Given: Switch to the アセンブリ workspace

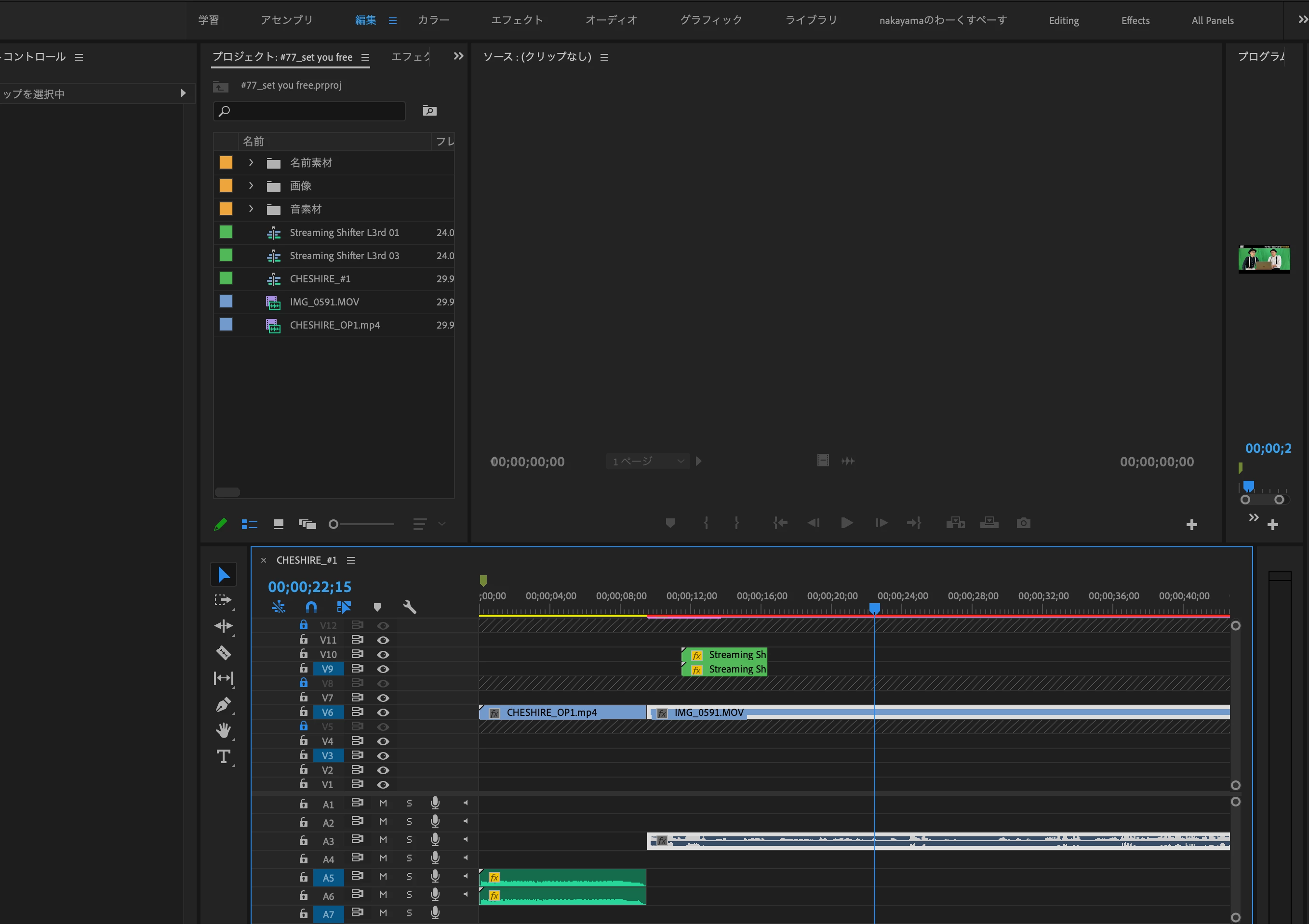Looking at the screenshot, I should pos(287,20).
